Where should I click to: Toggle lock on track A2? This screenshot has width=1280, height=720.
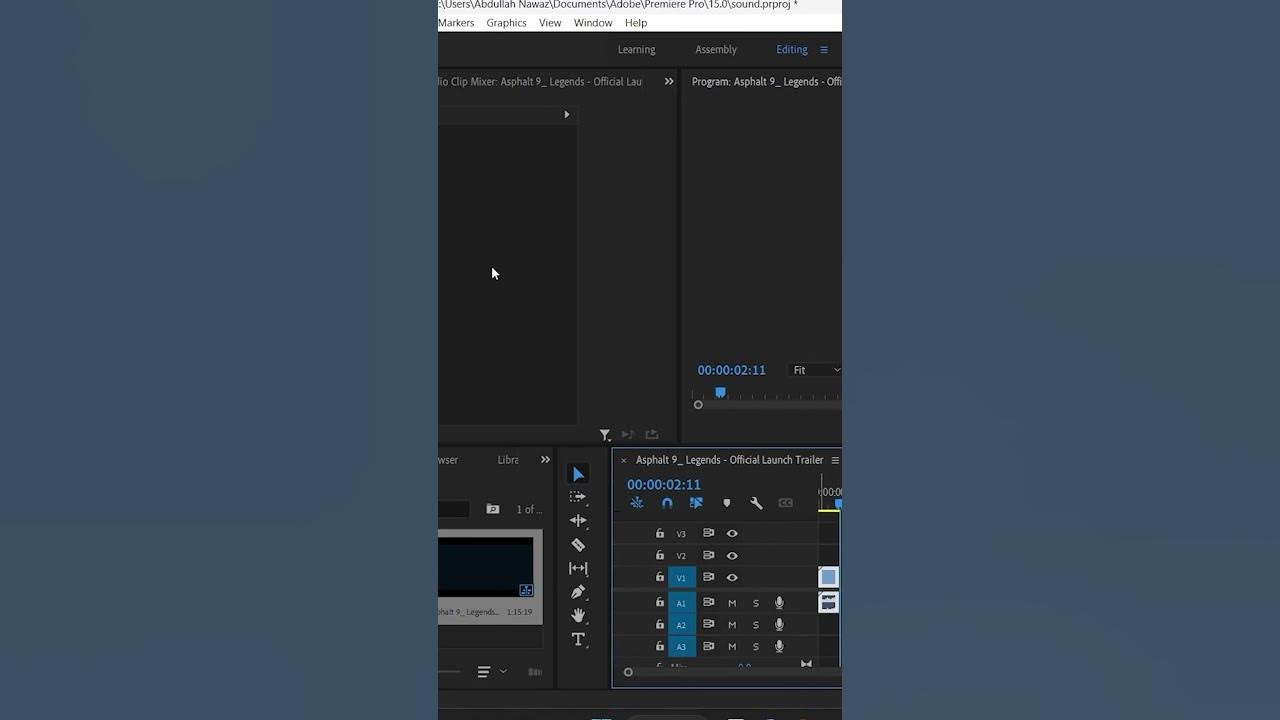660,625
